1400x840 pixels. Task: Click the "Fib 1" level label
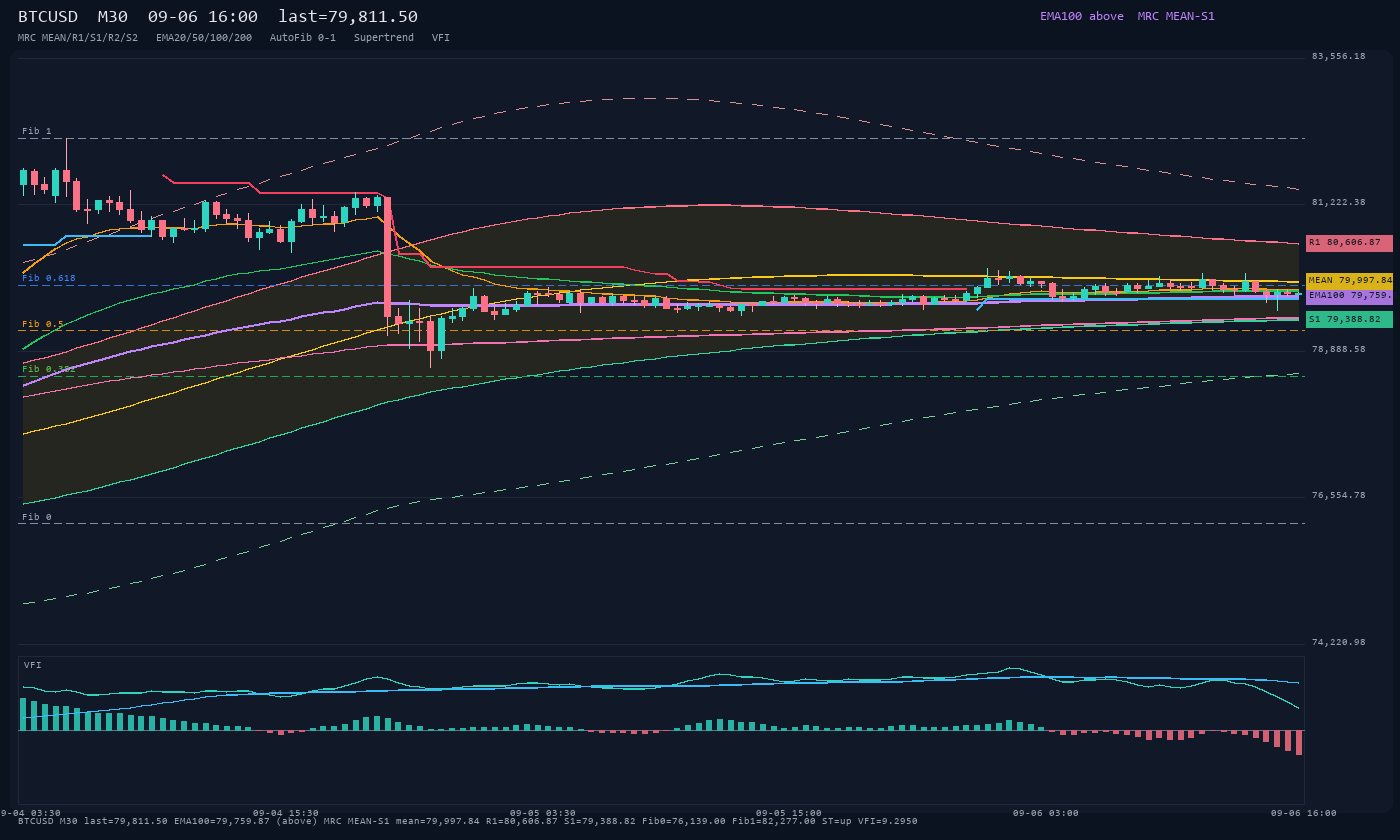37,131
